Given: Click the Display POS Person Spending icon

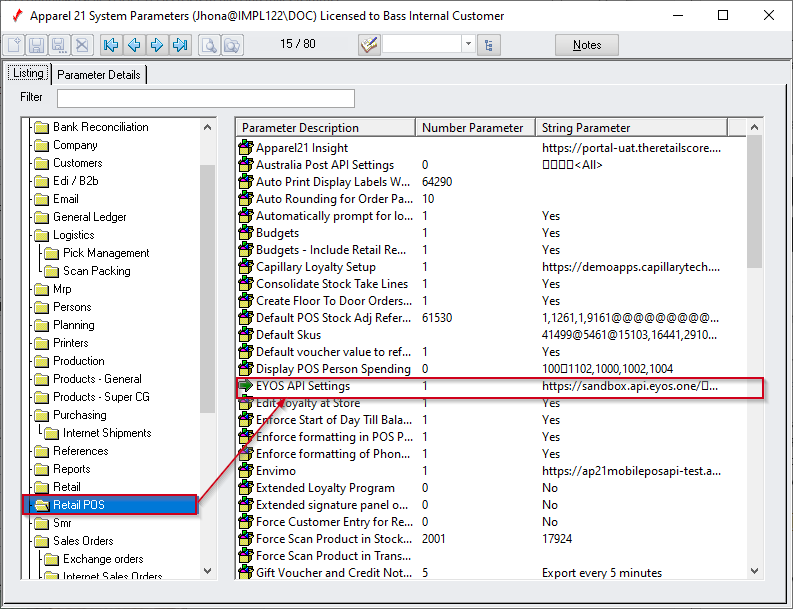Looking at the screenshot, I should click(246, 369).
